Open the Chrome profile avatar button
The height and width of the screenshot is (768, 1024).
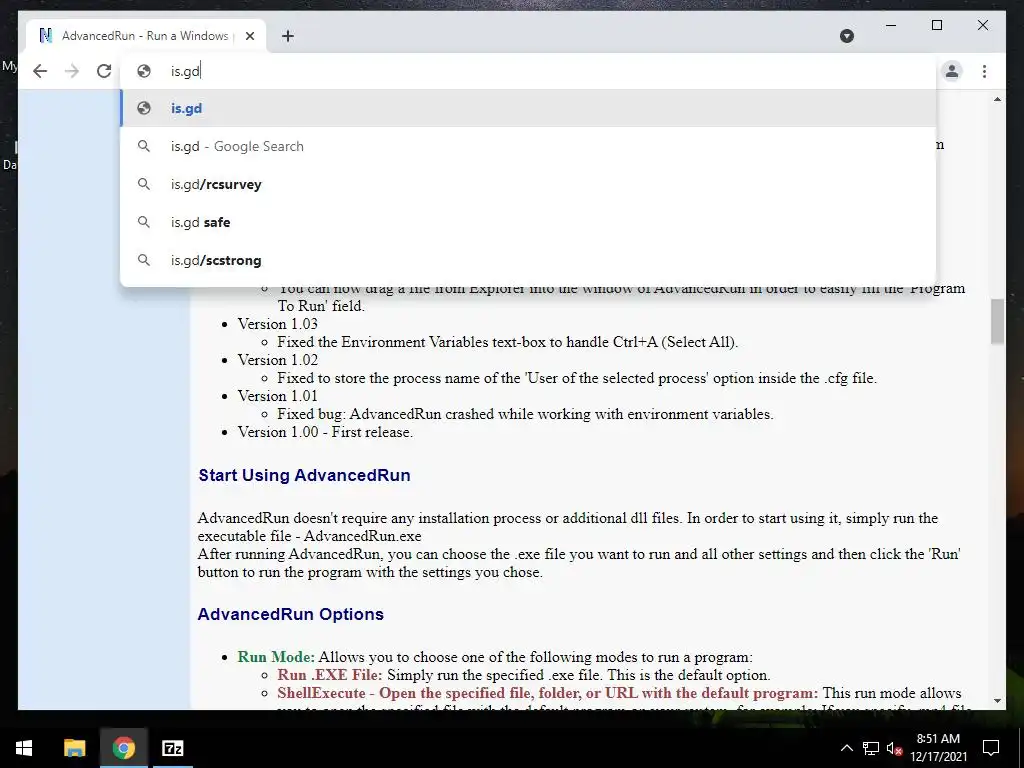[952, 71]
